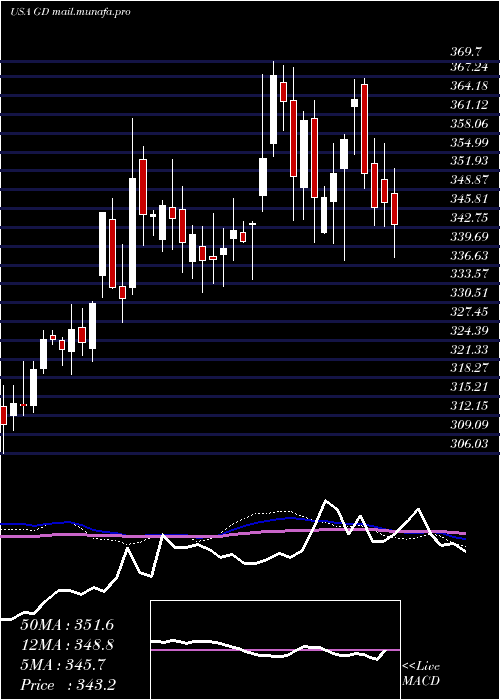Click the Price : 343.2 readout

(x=68, y=685)
